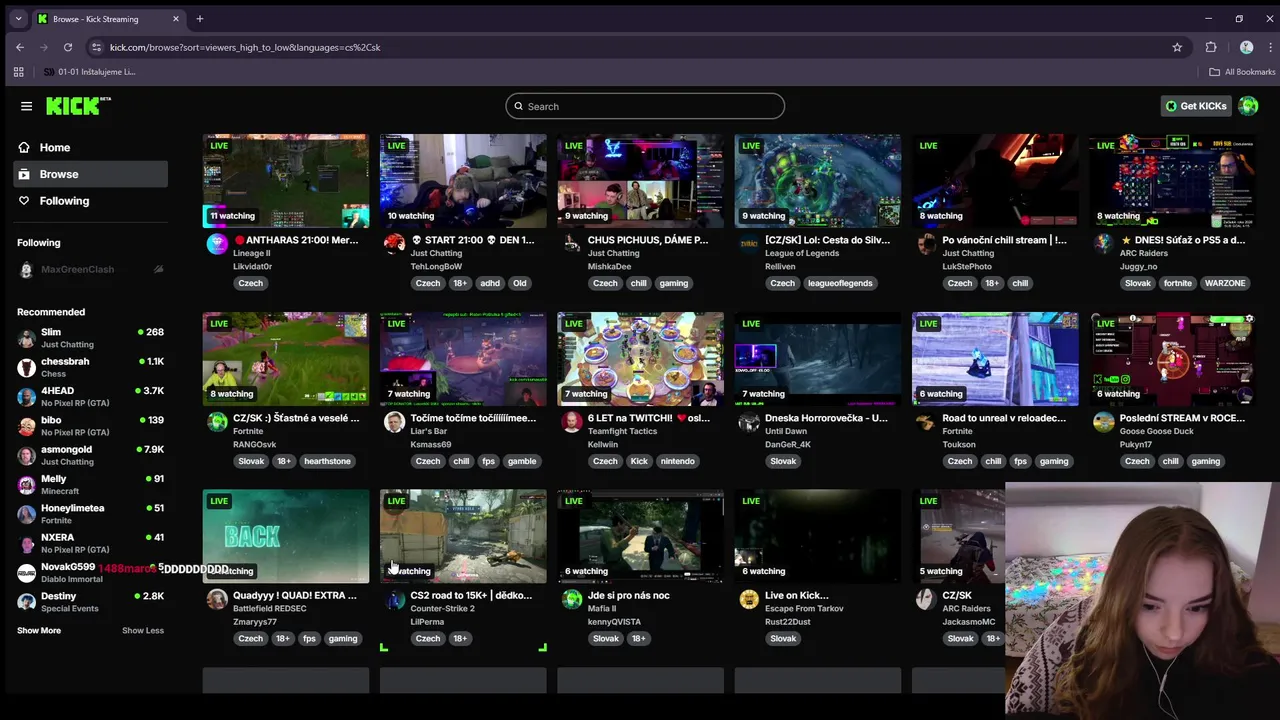Click Juggy_no channel avatar
The image size is (1280, 720).
coord(1104,243)
